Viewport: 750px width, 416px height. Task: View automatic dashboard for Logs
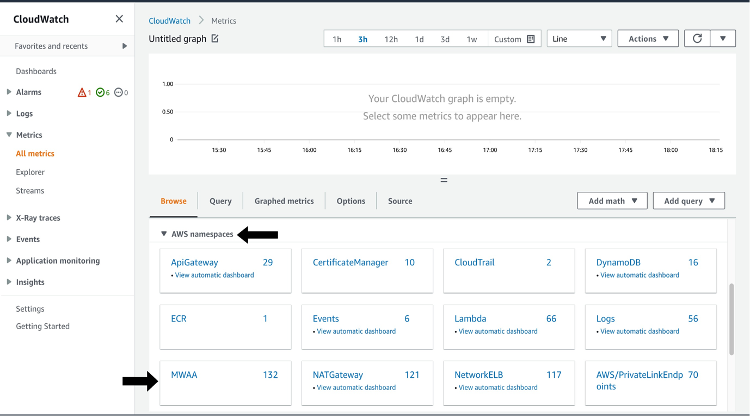pos(640,331)
